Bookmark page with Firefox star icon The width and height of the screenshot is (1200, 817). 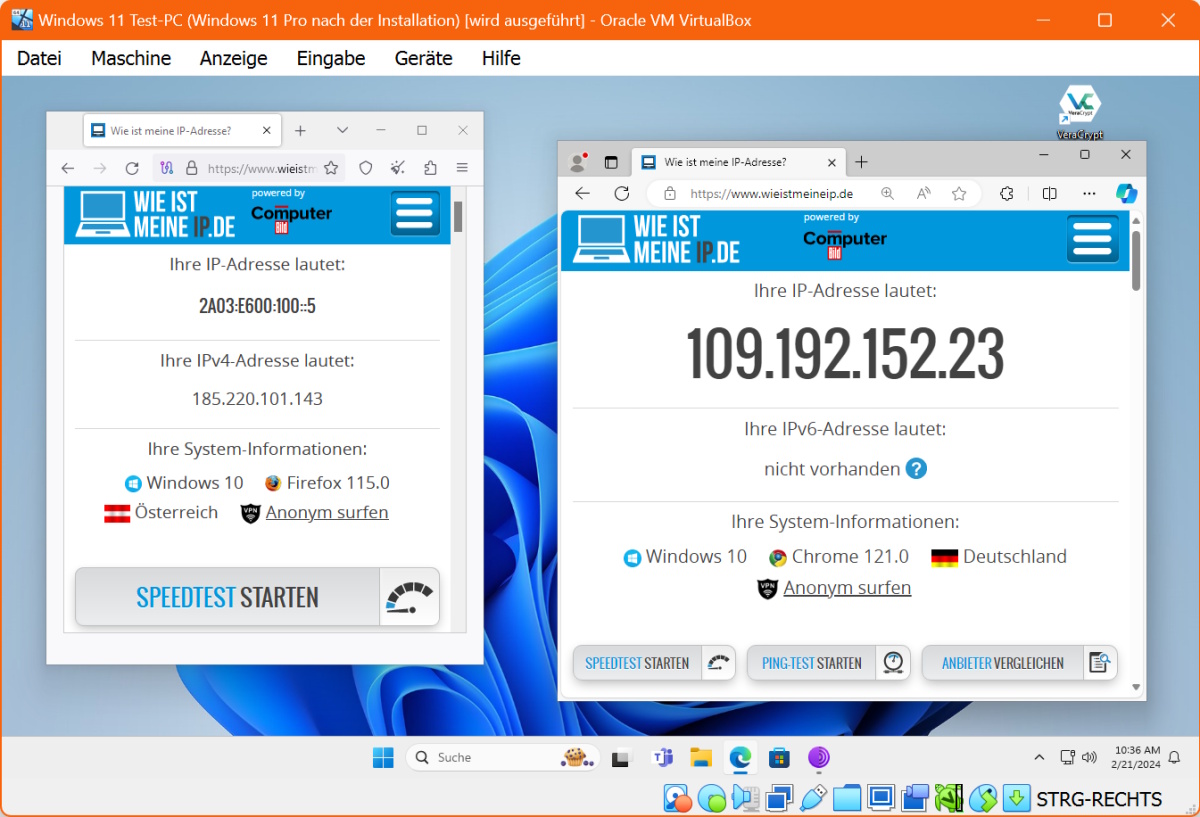331,168
